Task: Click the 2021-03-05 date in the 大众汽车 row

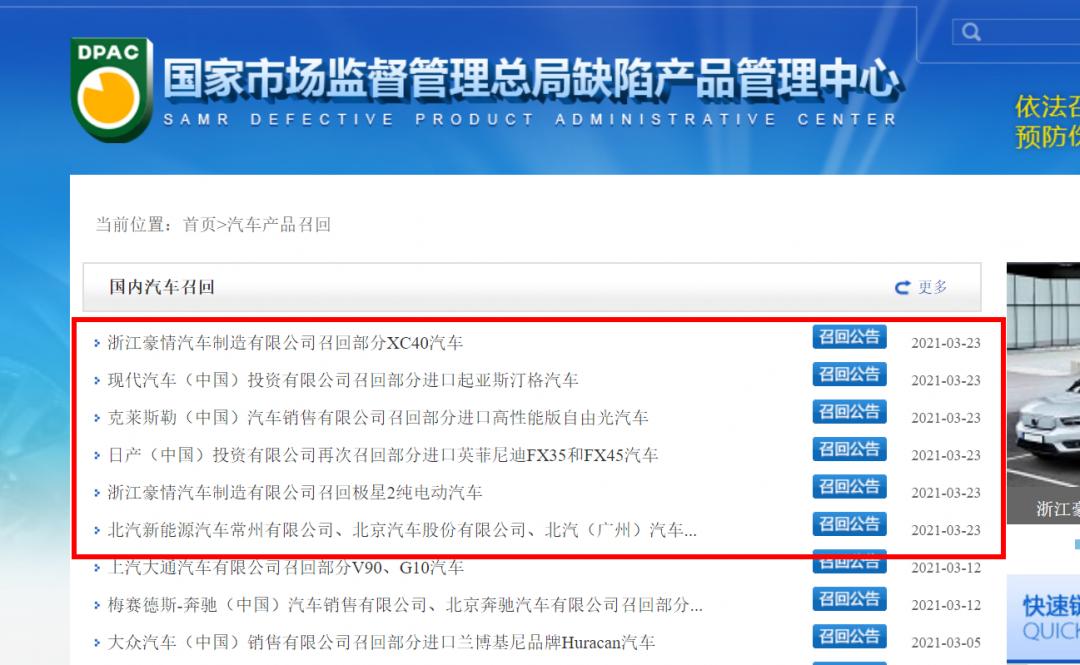Action: point(946,643)
